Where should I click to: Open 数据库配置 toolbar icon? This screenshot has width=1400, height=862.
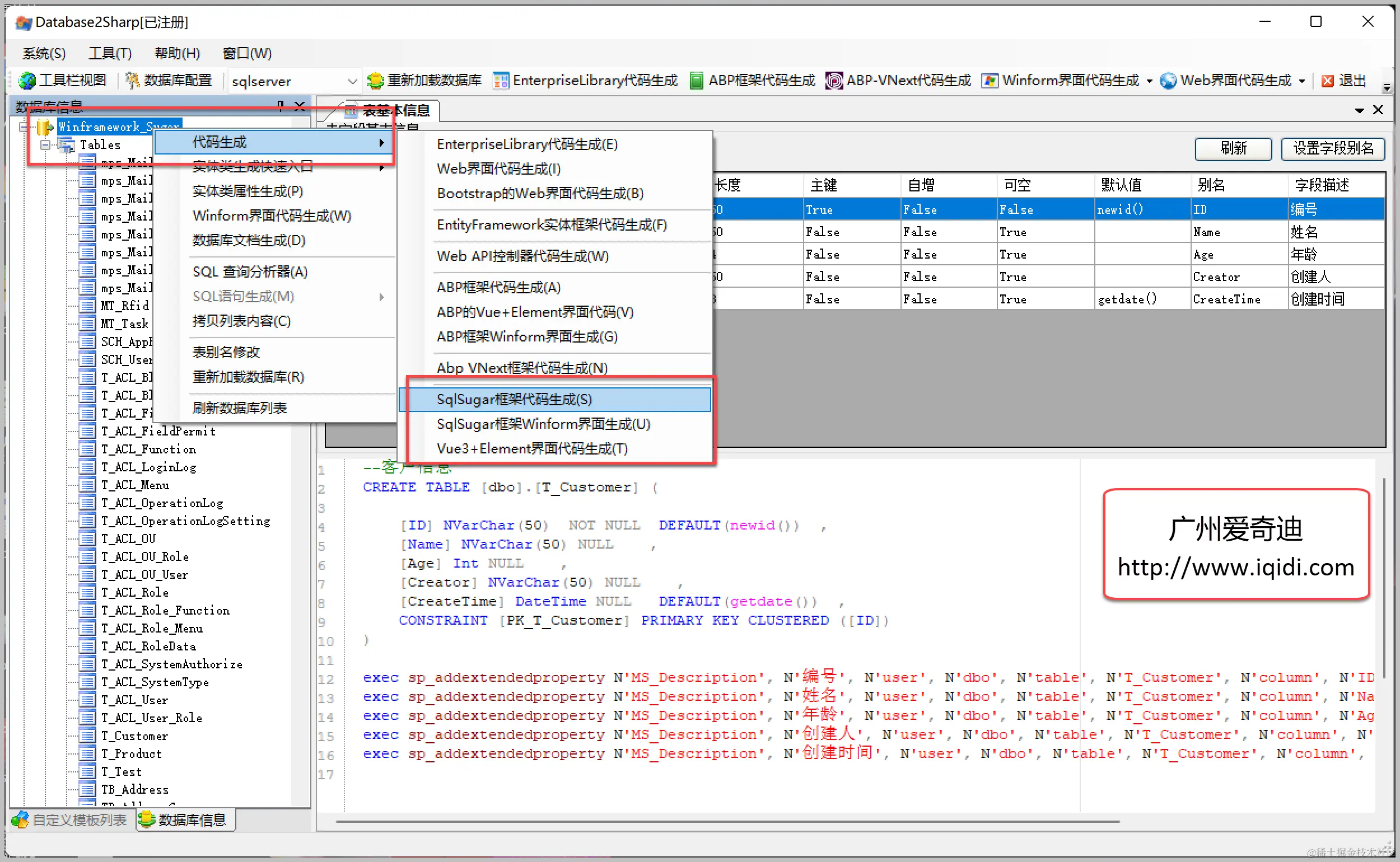(x=132, y=81)
